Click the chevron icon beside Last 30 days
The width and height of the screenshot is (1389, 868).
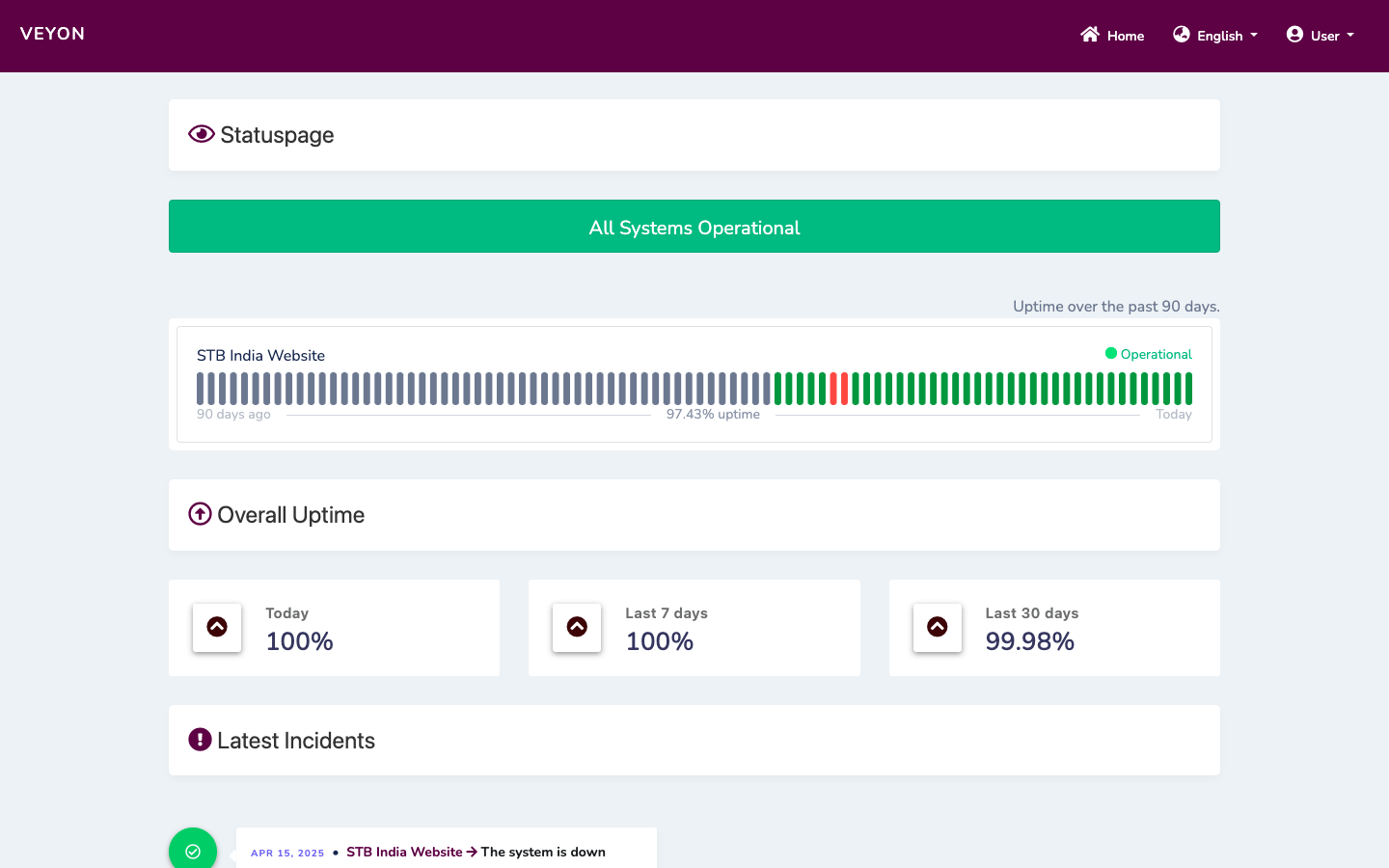click(937, 627)
